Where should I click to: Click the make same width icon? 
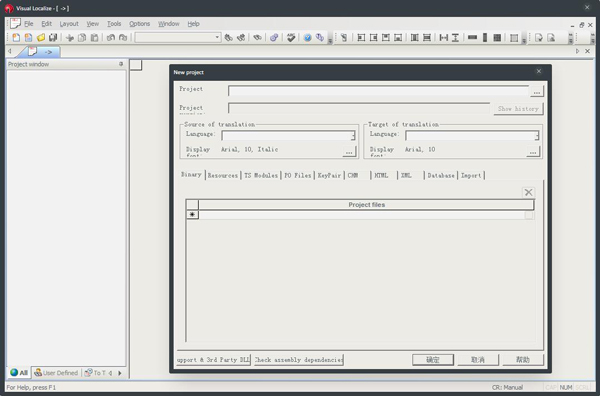[473, 37]
